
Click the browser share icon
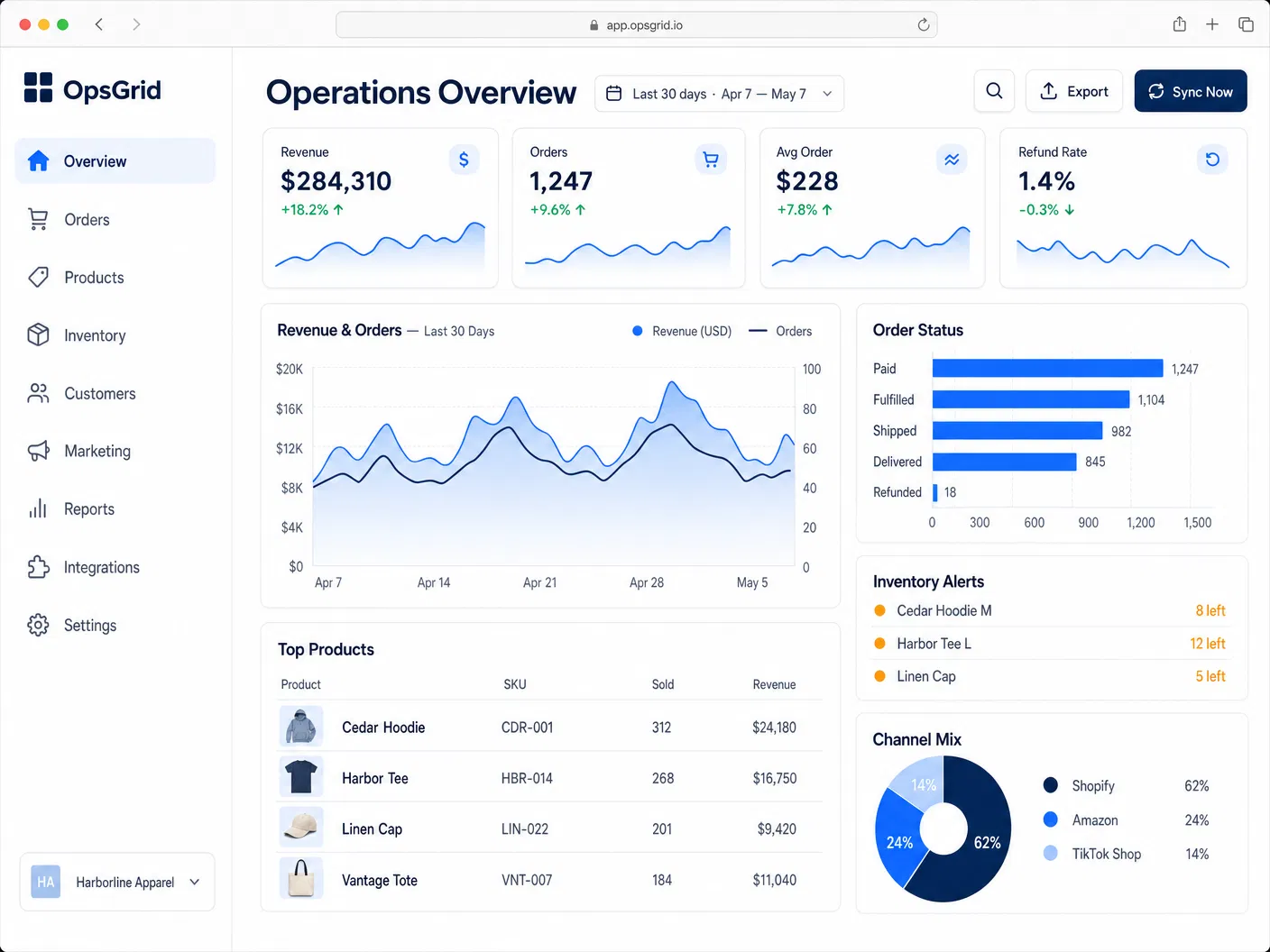1180,24
